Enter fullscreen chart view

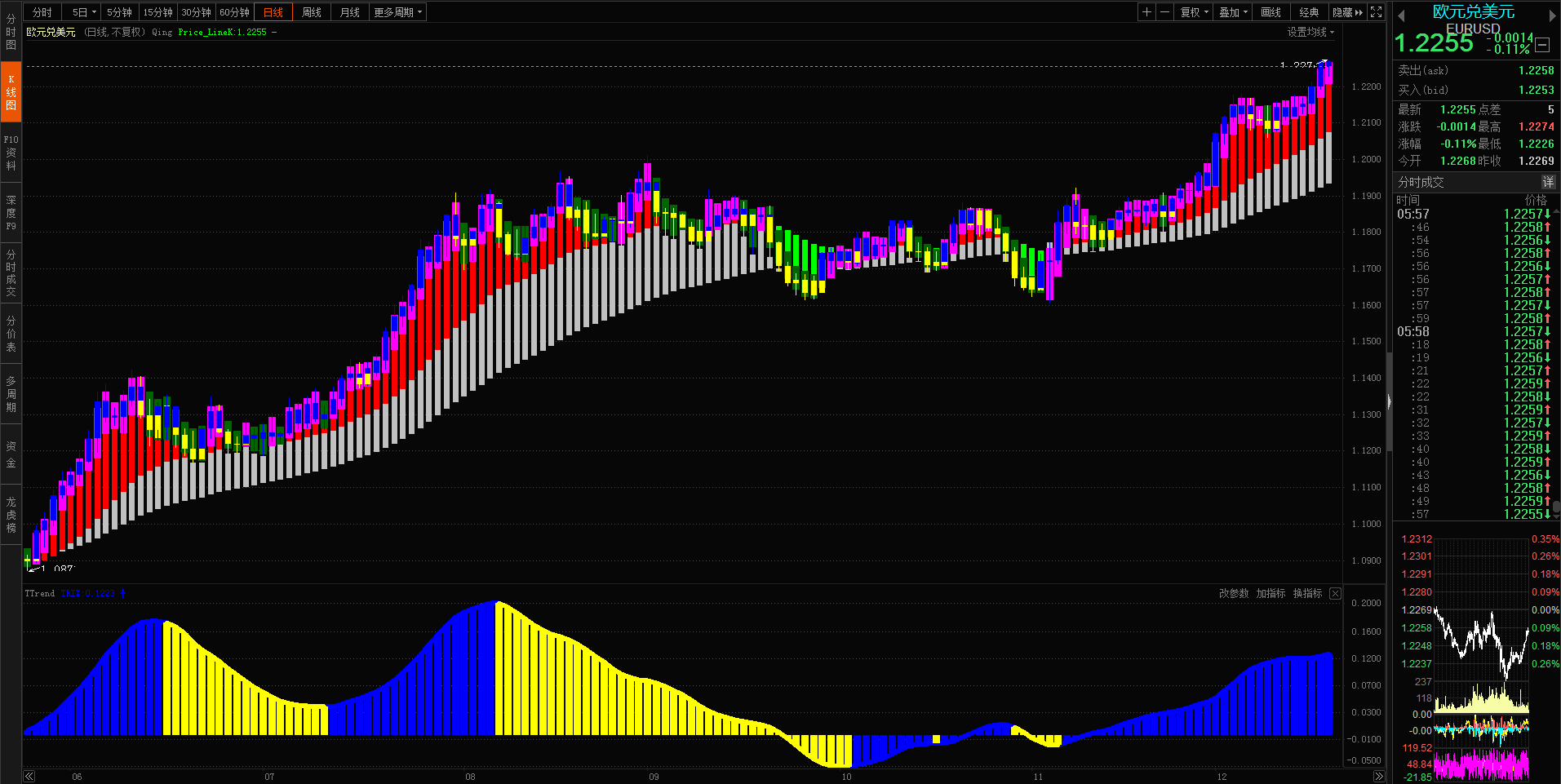(x=1377, y=12)
